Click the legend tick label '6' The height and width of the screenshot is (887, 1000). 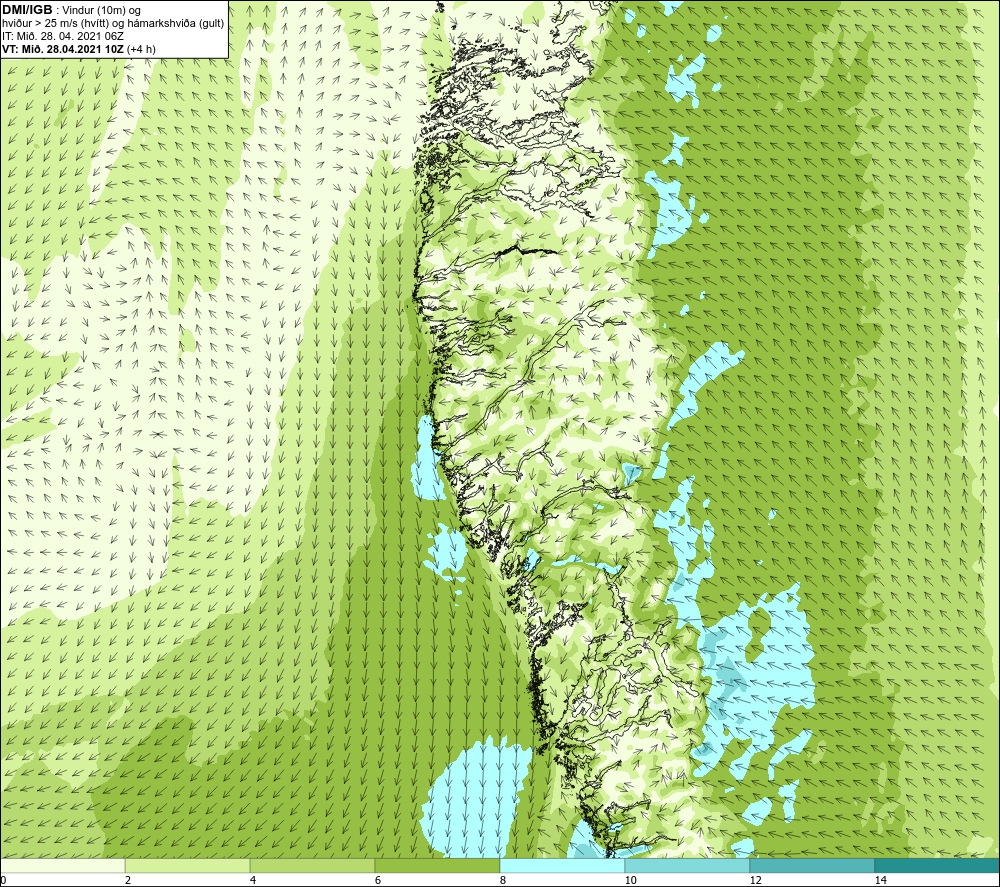point(378,881)
